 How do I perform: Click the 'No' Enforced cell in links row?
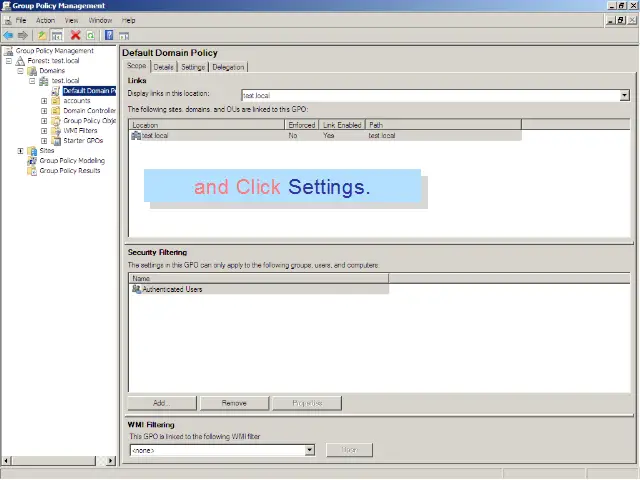[x=293, y=136]
